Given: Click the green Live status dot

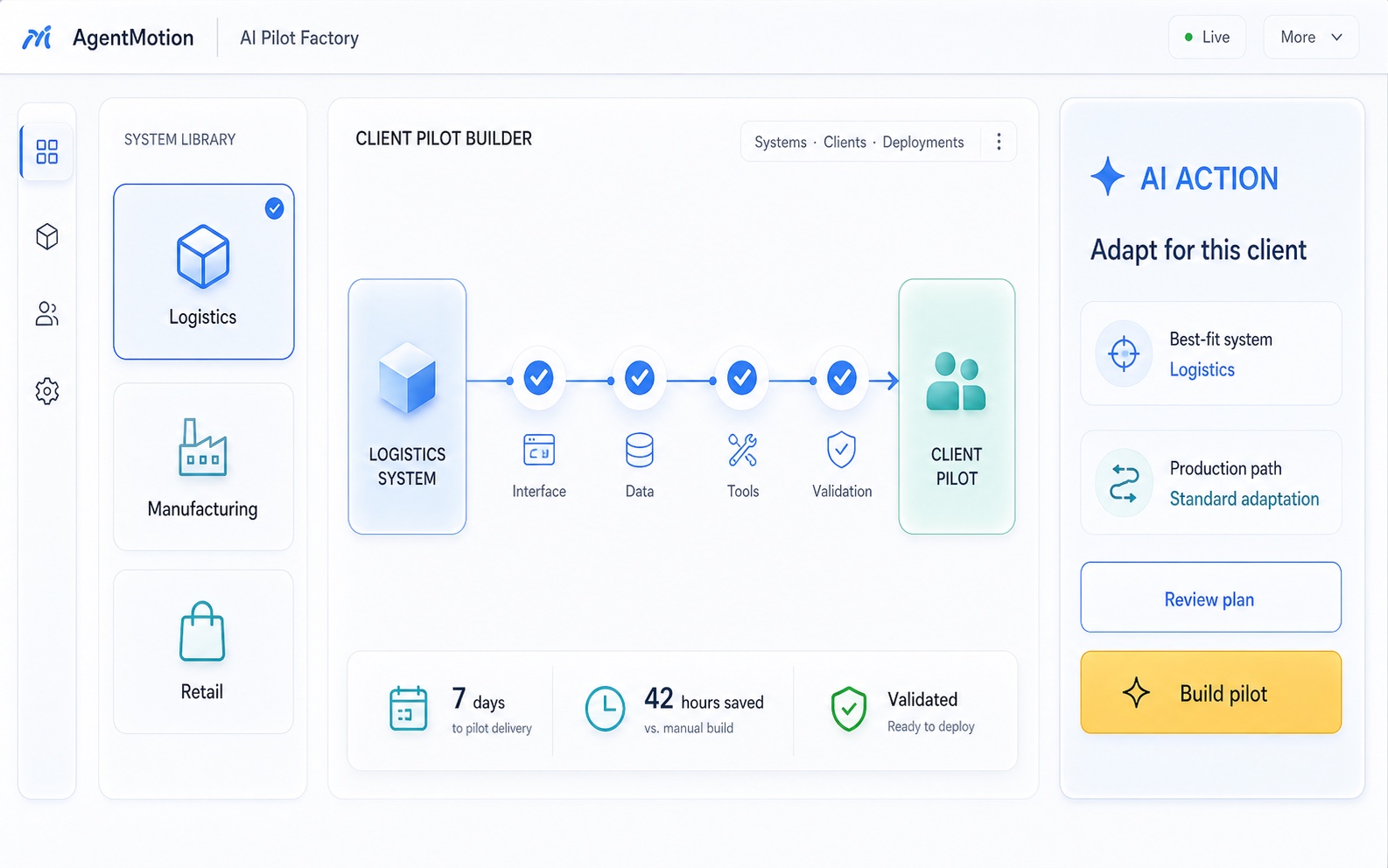Looking at the screenshot, I should 1188,38.
